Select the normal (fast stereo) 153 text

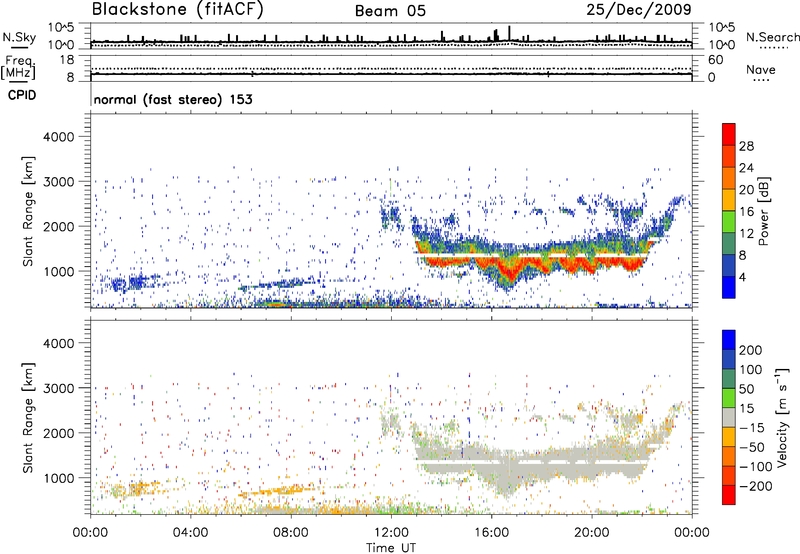(173, 99)
